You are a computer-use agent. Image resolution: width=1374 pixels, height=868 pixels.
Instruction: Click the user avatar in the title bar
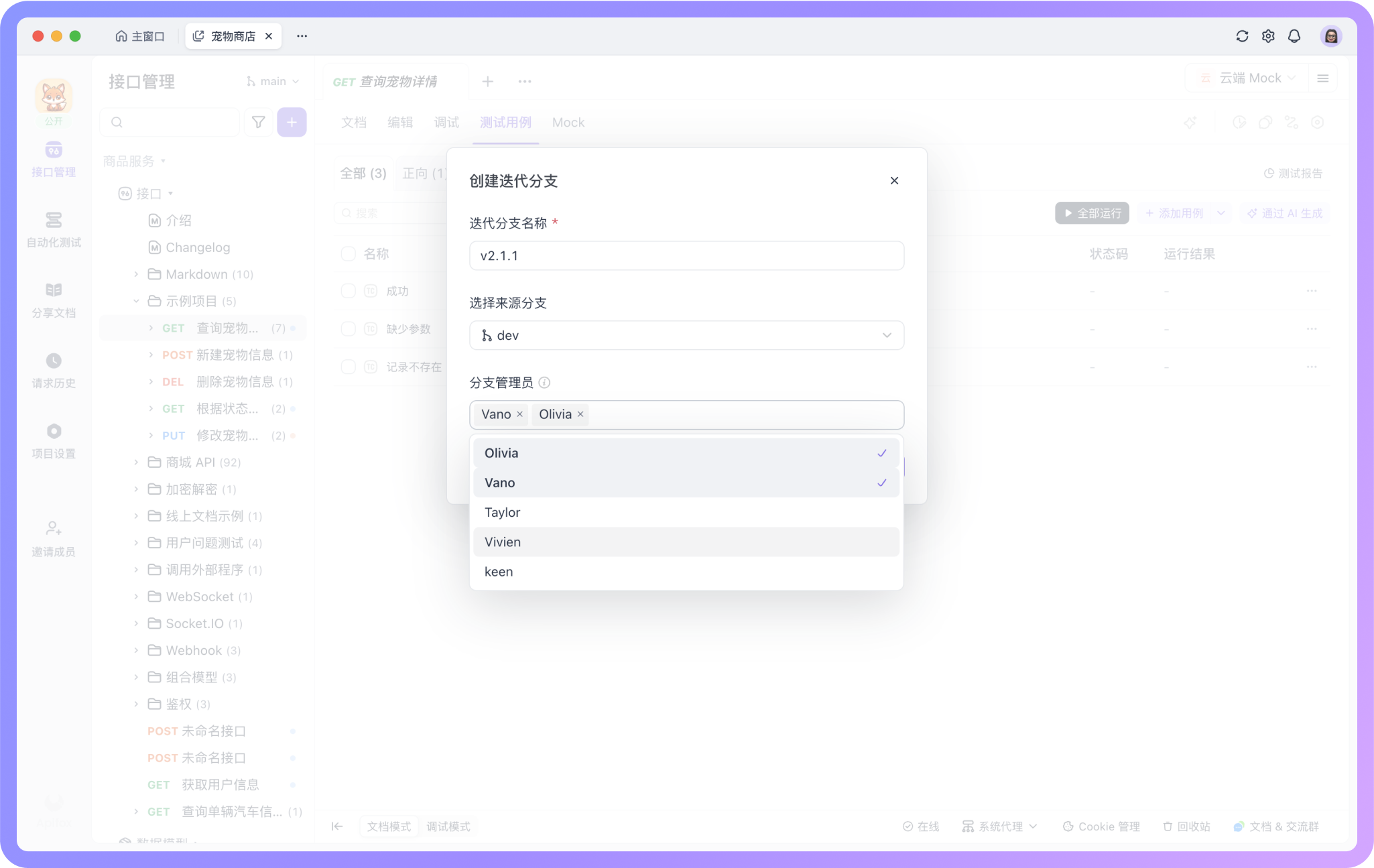1330,36
